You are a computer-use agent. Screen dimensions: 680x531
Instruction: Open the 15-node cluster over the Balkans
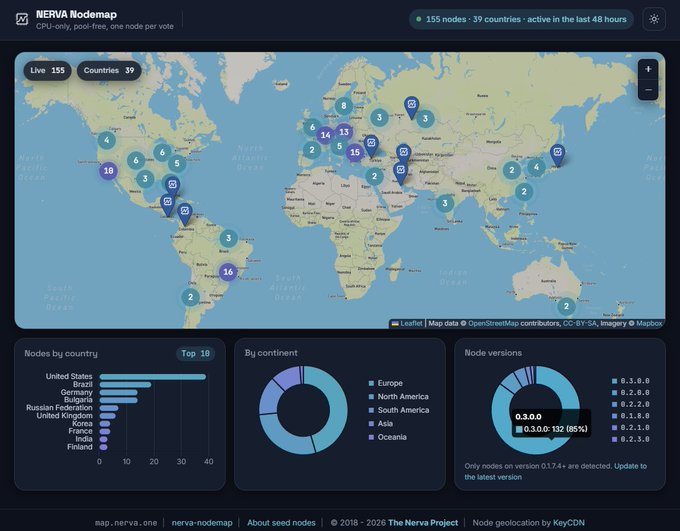(355, 152)
